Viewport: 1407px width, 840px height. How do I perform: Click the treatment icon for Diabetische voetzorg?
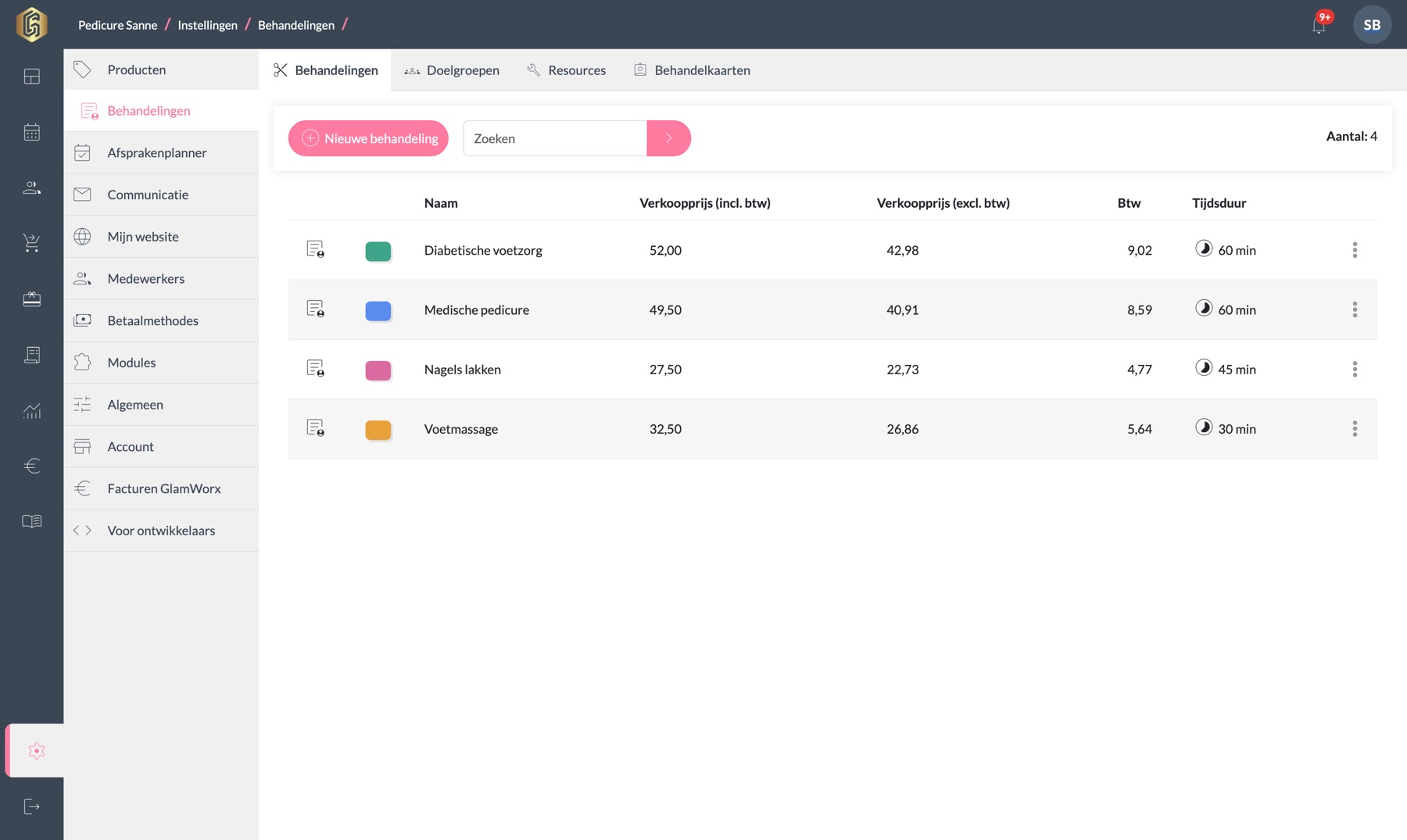coord(315,249)
